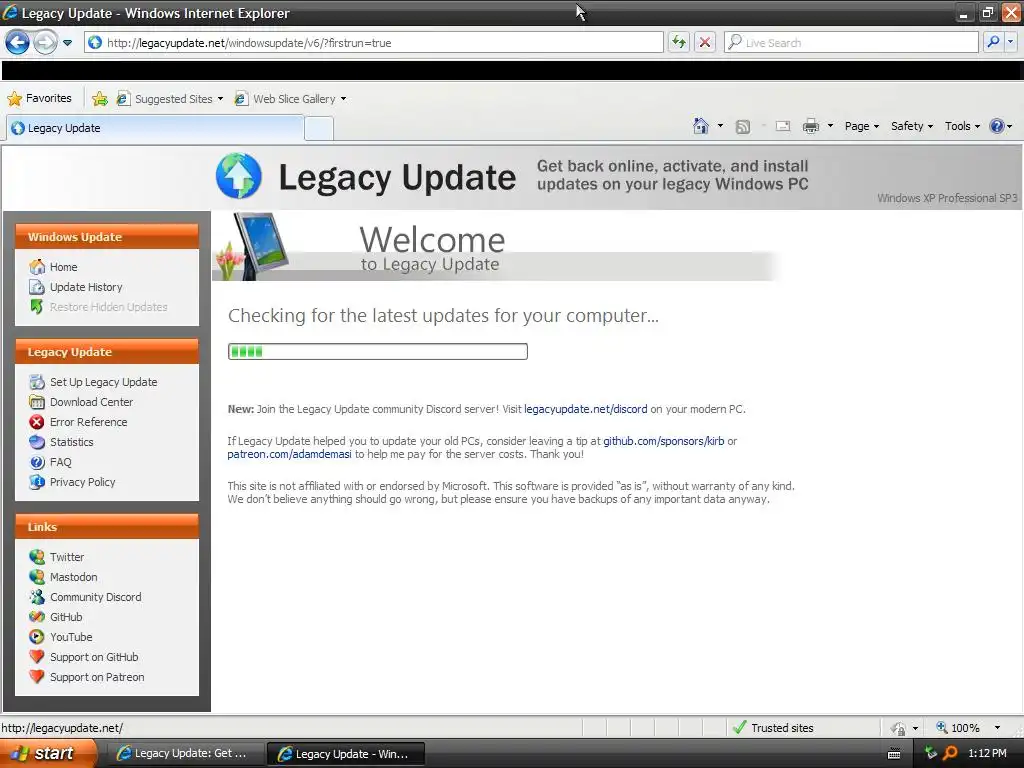Image resolution: width=1024 pixels, height=768 pixels.
Task: Click the Update History icon
Action: [37, 287]
